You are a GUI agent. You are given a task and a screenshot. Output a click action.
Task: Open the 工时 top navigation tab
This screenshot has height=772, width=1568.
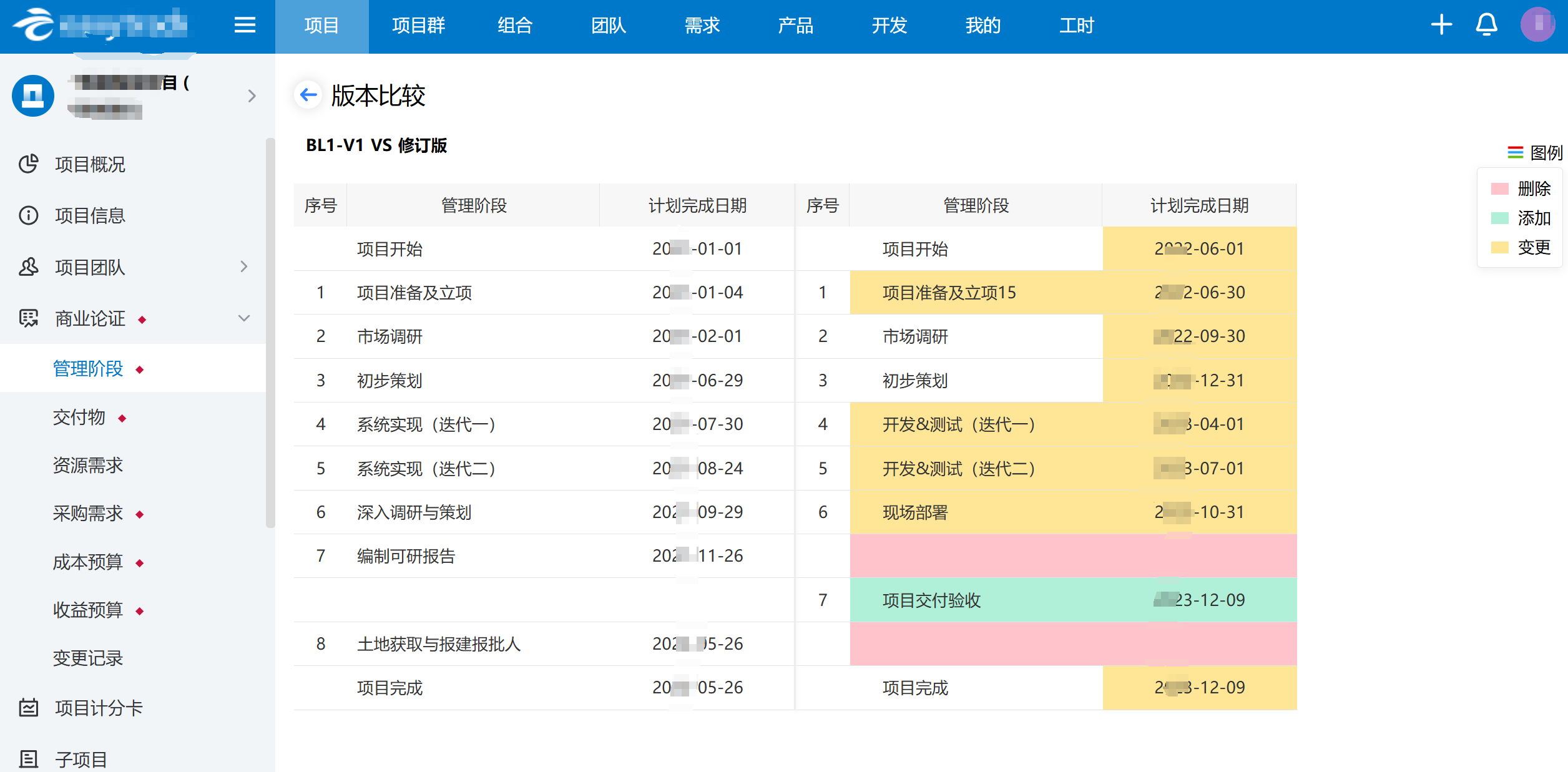click(x=1076, y=26)
